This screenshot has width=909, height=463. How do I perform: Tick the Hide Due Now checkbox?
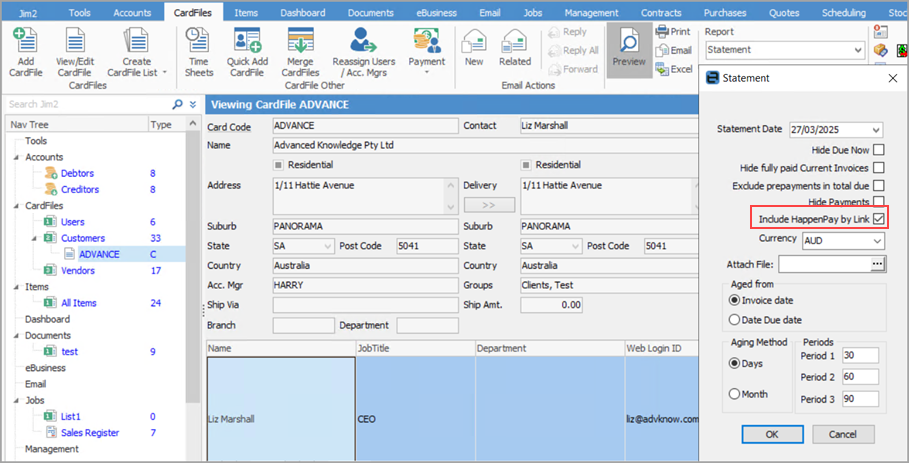click(x=879, y=150)
